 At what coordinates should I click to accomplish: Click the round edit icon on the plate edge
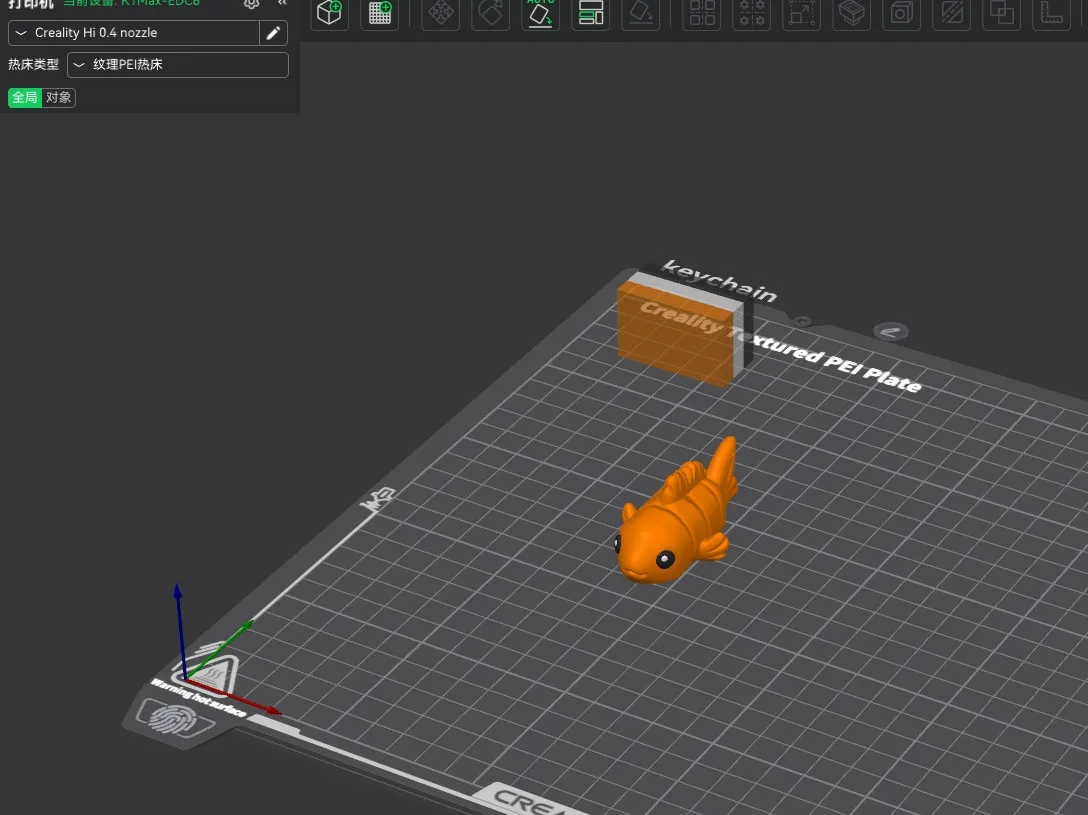[x=890, y=332]
